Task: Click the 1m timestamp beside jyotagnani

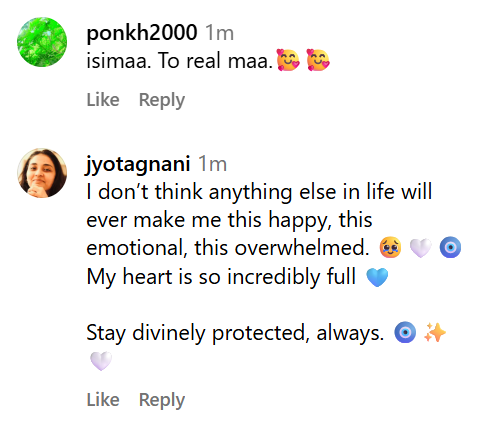Action: point(212,164)
